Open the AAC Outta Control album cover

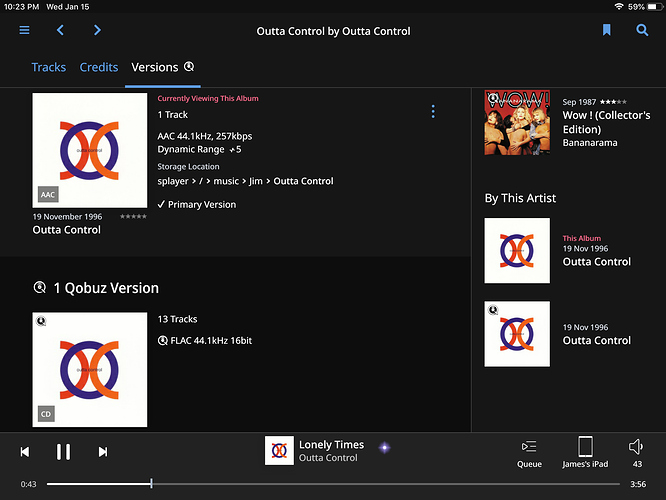click(90, 150)
